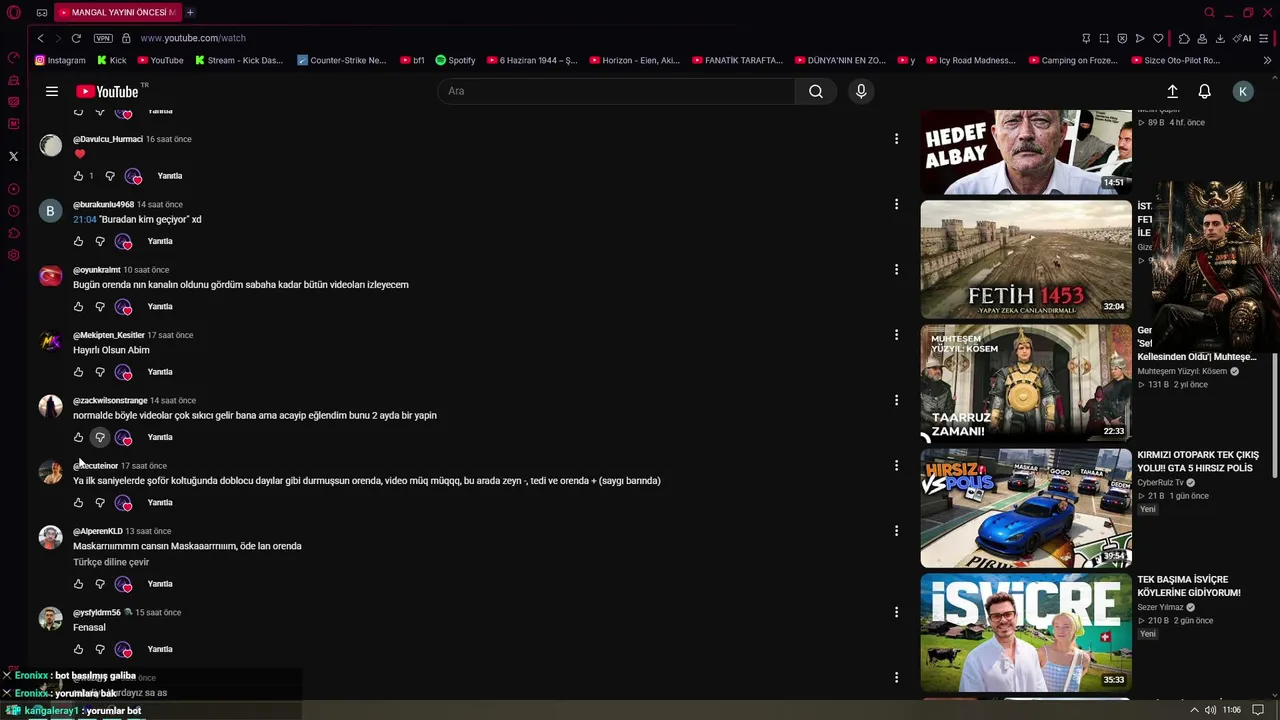1280x720 pixels.
Task: Click 'Türkçe diline çevir' translate link
Action: coord(111,562)
